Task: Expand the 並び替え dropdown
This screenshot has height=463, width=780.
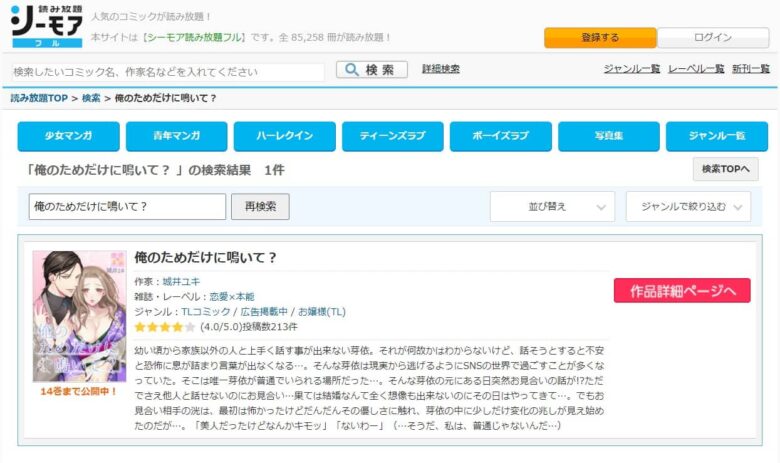Action: pyautogui.click(x=552, y=206)
